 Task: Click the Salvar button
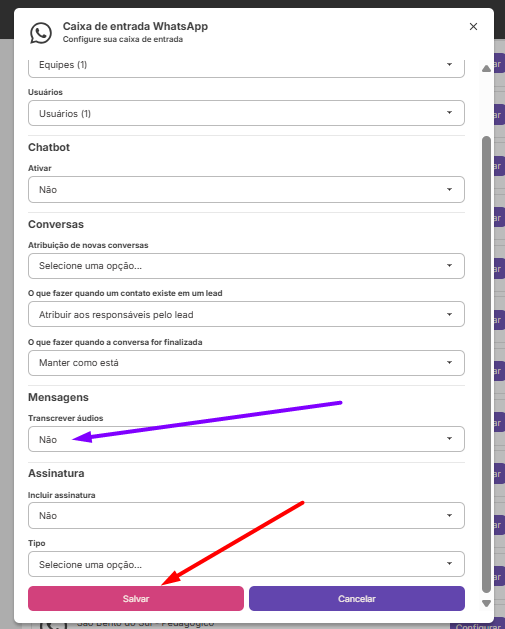coord(136,599)
